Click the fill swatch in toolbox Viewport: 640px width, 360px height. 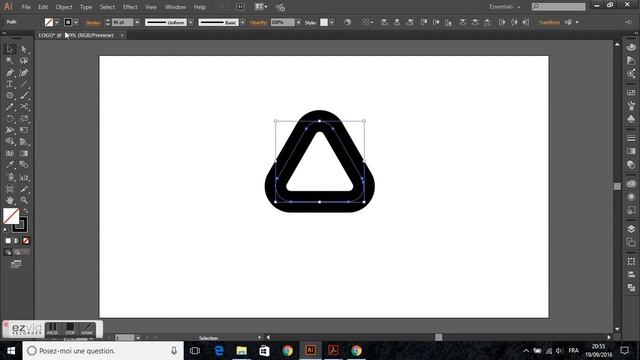[x=11, y=216]
